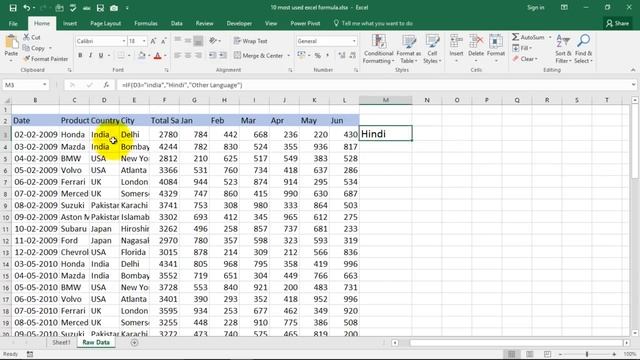
Task: Open the Clear dropdown
Action: 525,59
